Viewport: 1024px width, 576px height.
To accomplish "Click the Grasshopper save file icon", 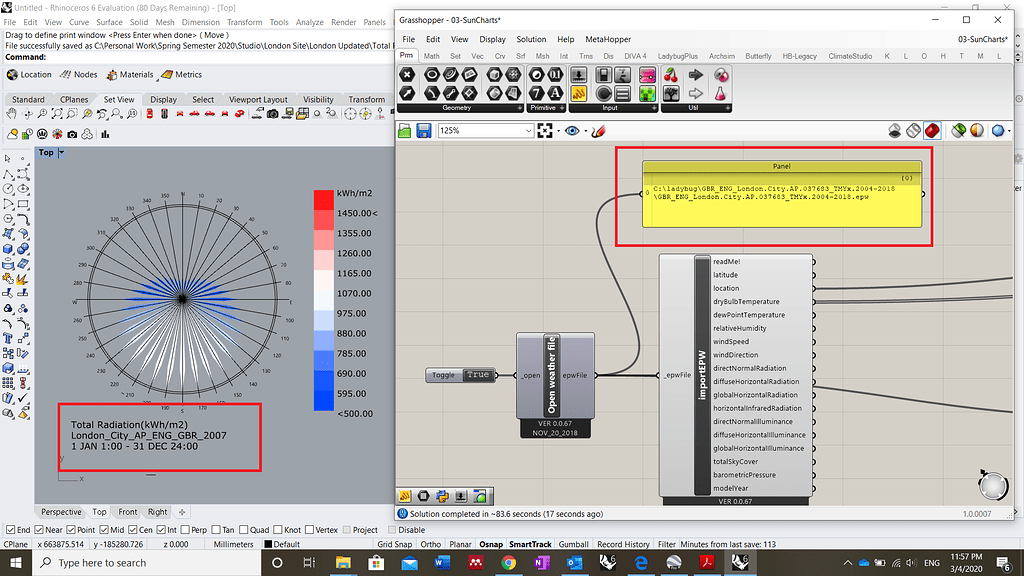I will [x=423, y=131].
